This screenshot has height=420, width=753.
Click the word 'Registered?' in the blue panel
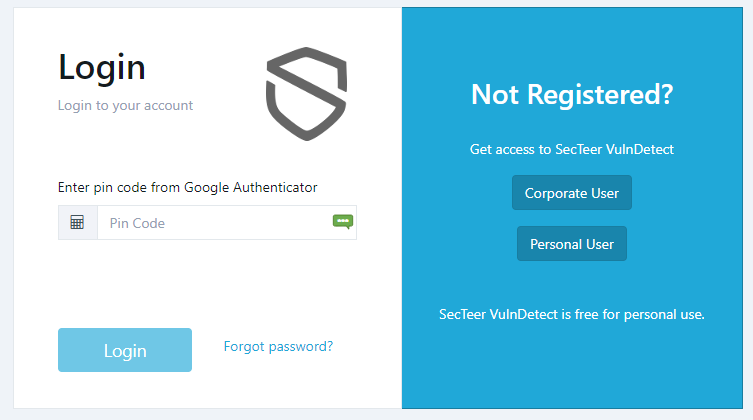pyautogui.click(x=600, y=95)
